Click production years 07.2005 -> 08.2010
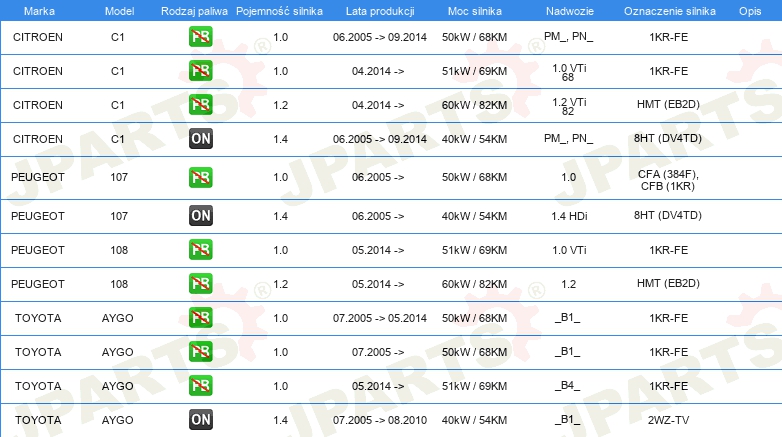This screenshot has height=437, width=782. [380, 420]
